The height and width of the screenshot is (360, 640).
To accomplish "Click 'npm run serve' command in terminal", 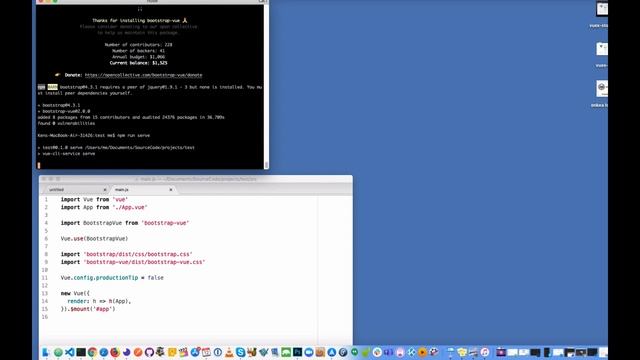I will [x=133, y=136].
